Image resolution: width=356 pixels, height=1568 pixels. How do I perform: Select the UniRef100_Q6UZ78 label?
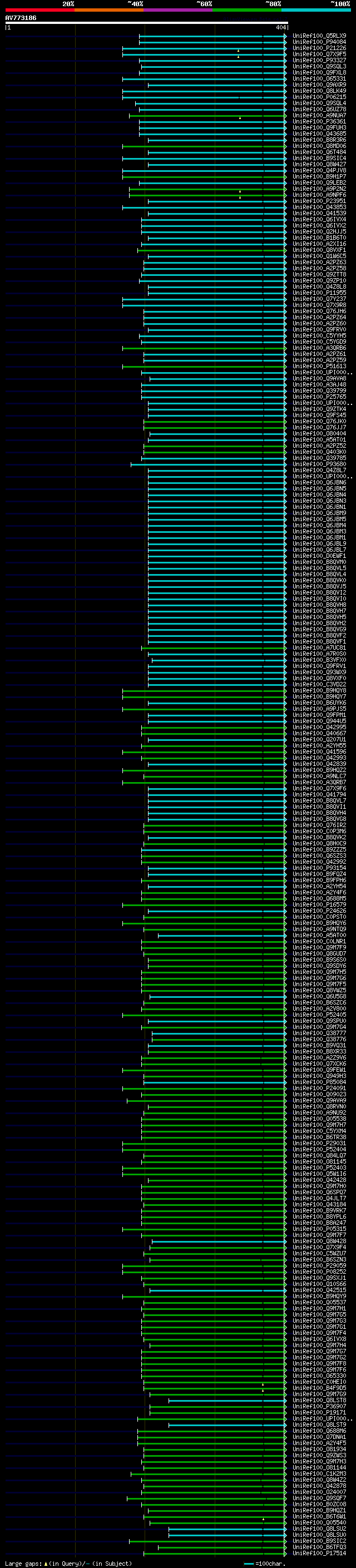319,110
